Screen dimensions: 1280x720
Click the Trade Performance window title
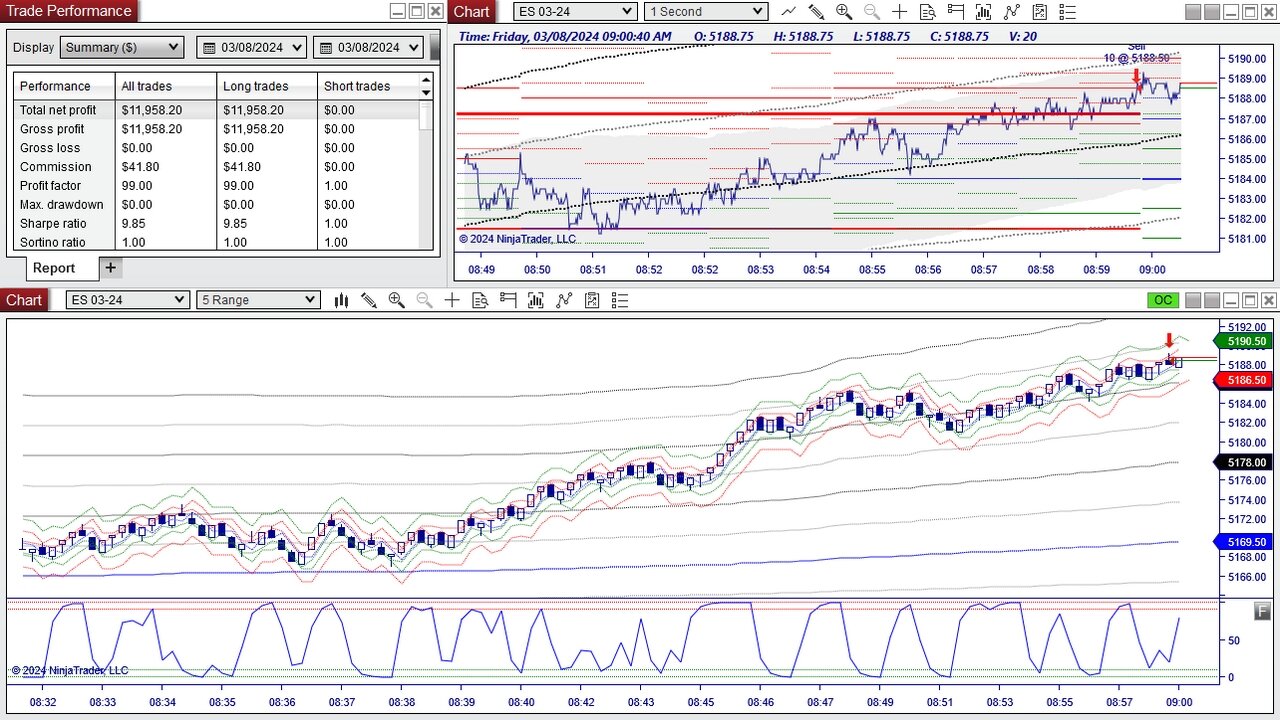(x=69, y=11)
